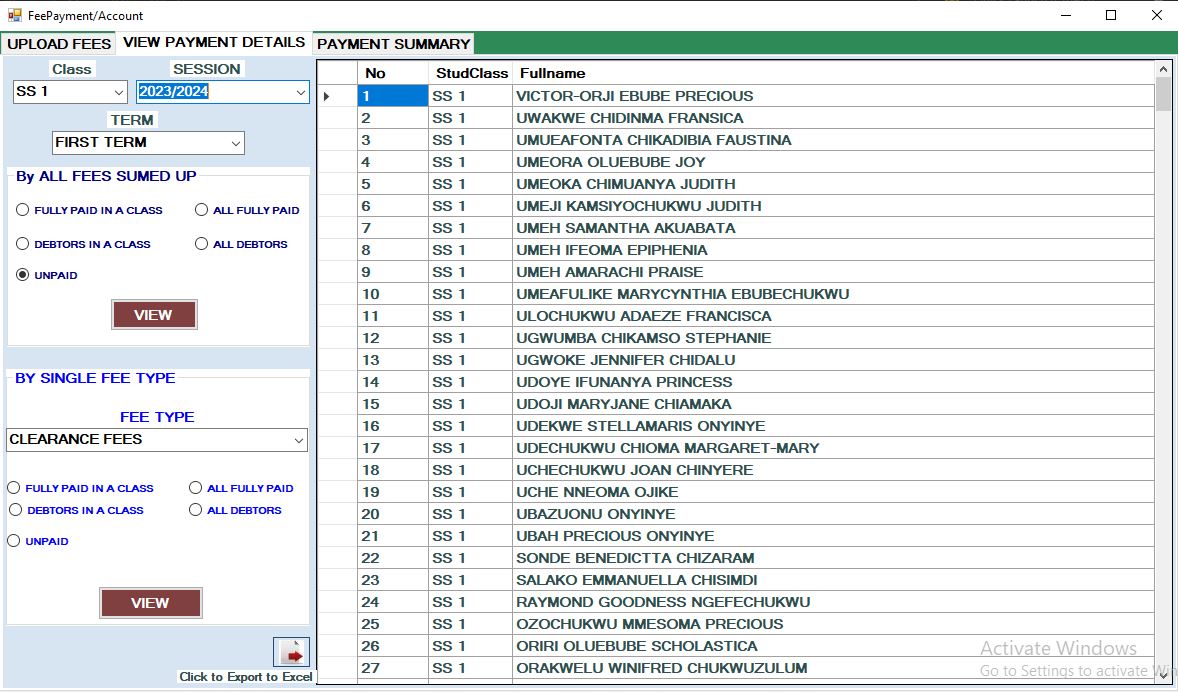
Task: Click VIEW button under single fee type
Action: tap(150, 603)
